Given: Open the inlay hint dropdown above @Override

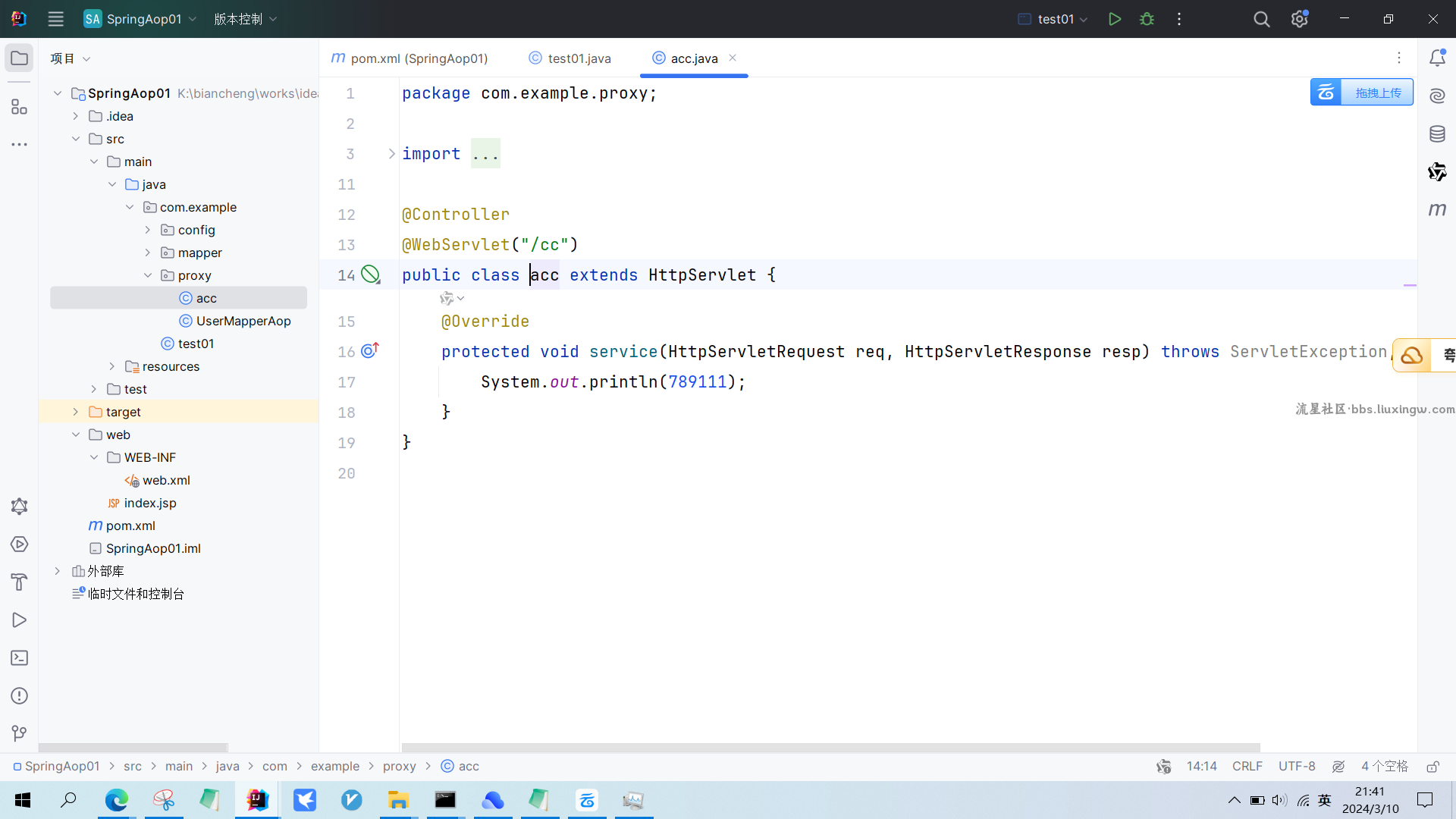Looking at the screenshot, I should point(452,298).
